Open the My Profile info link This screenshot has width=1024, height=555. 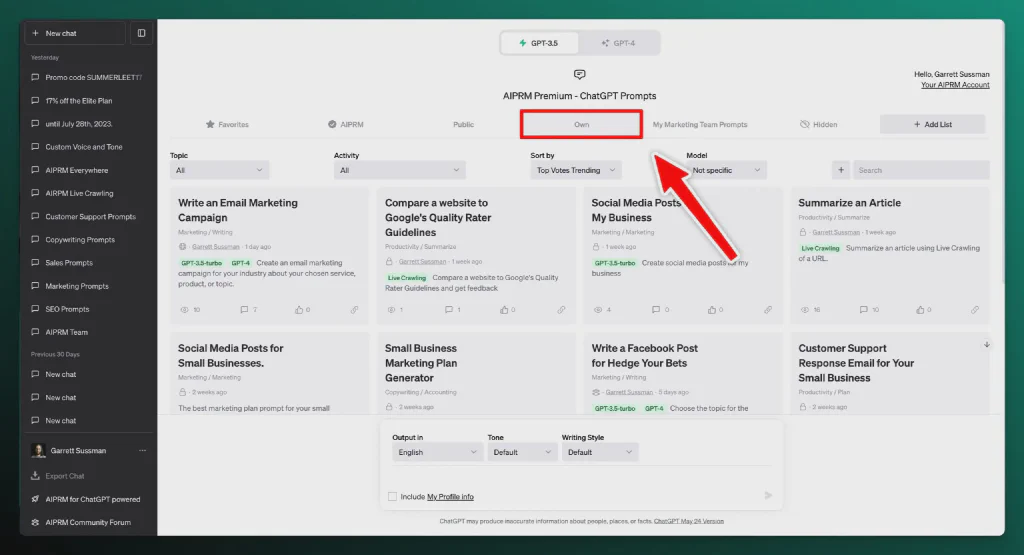pos(450,496)
